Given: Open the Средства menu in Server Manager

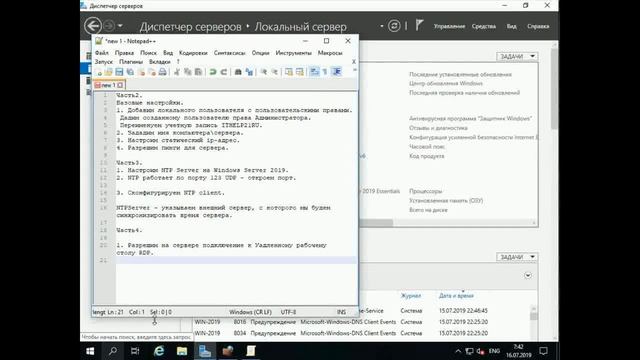Looking at the screenshot, I should coord(484,27).
